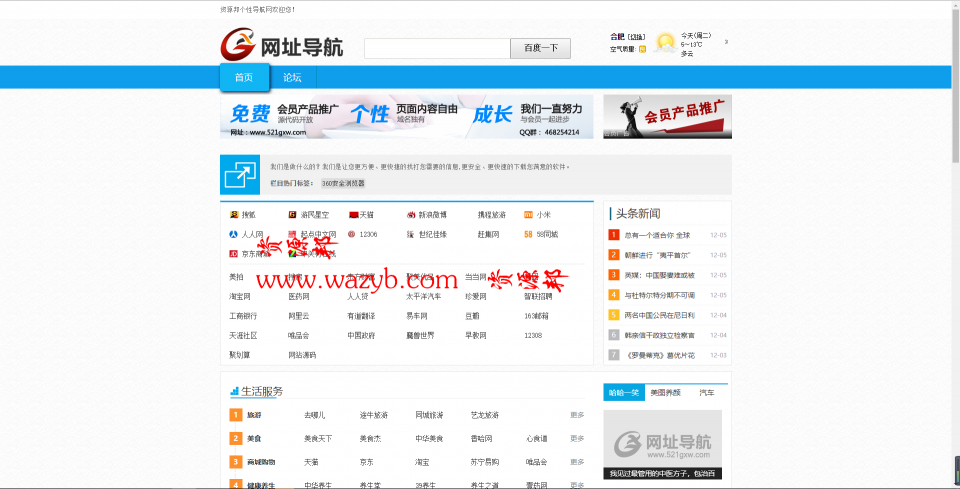Screen dimensions: 960x489
Task: Open the 途牛旅游 link
Action: (374, 415)
